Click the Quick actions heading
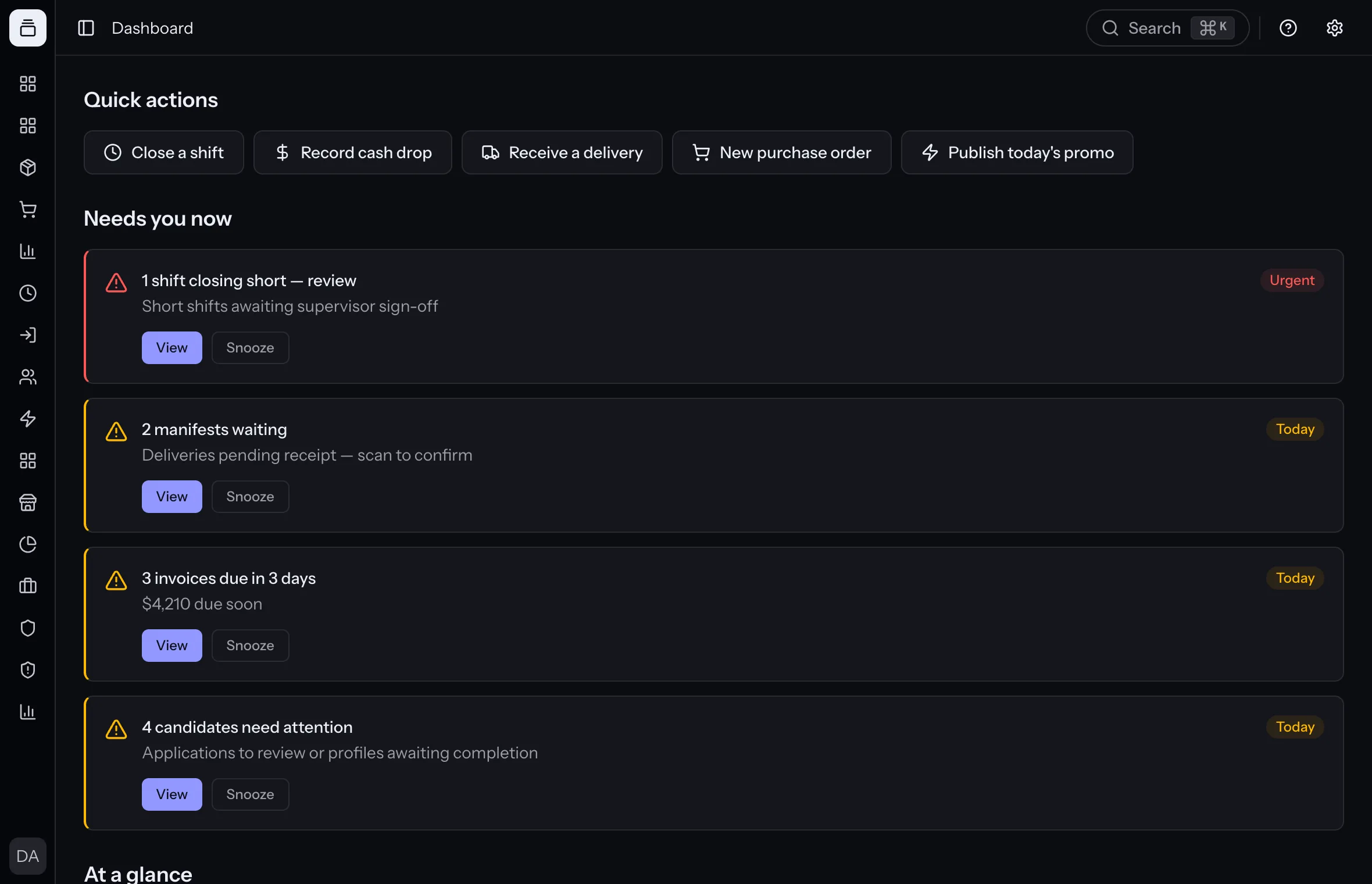This screenshot has width=1372, height=884. point(151,100)
